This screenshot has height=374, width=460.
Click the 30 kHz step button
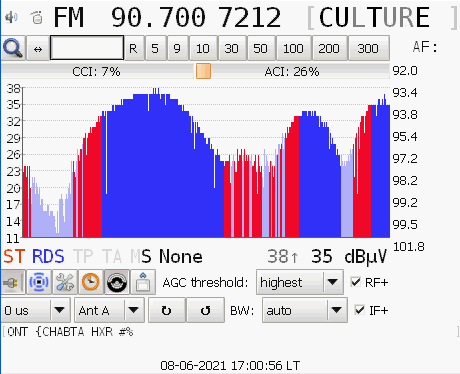click(232, 49)
